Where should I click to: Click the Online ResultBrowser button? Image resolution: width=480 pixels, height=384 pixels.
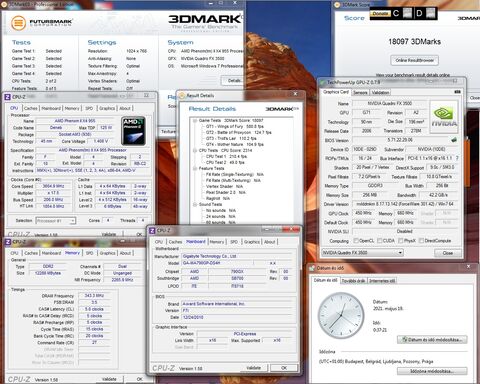pos(414,60)
